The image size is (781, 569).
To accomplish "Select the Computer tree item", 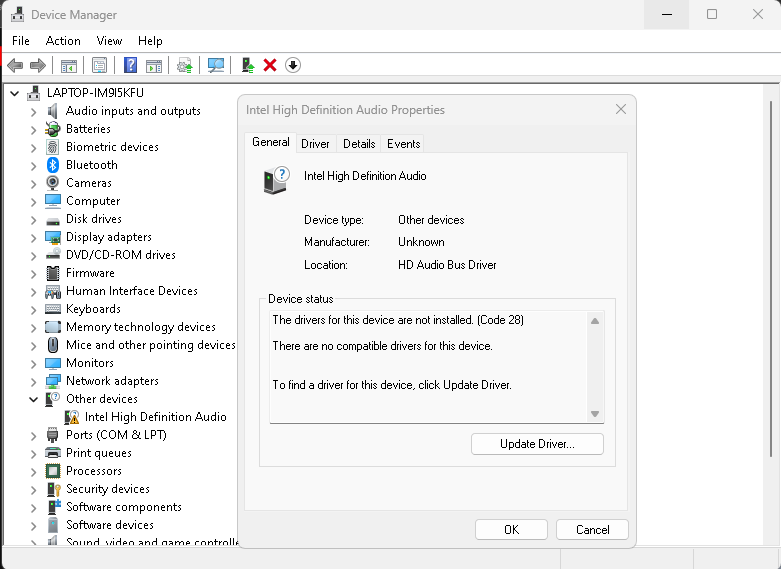I will 93,201.
